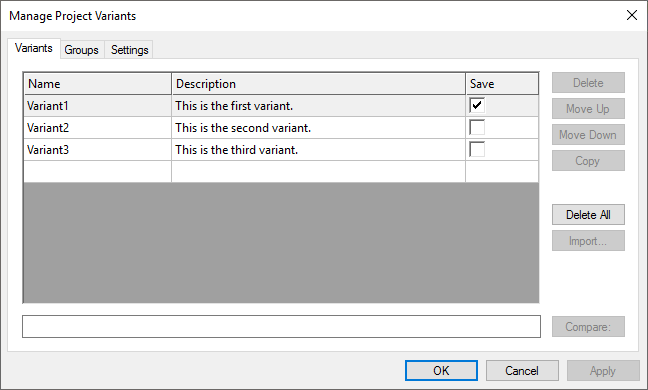Select the Variant3 name cell
The height and width of the screenshot is (390, 648).
(98, 150)
